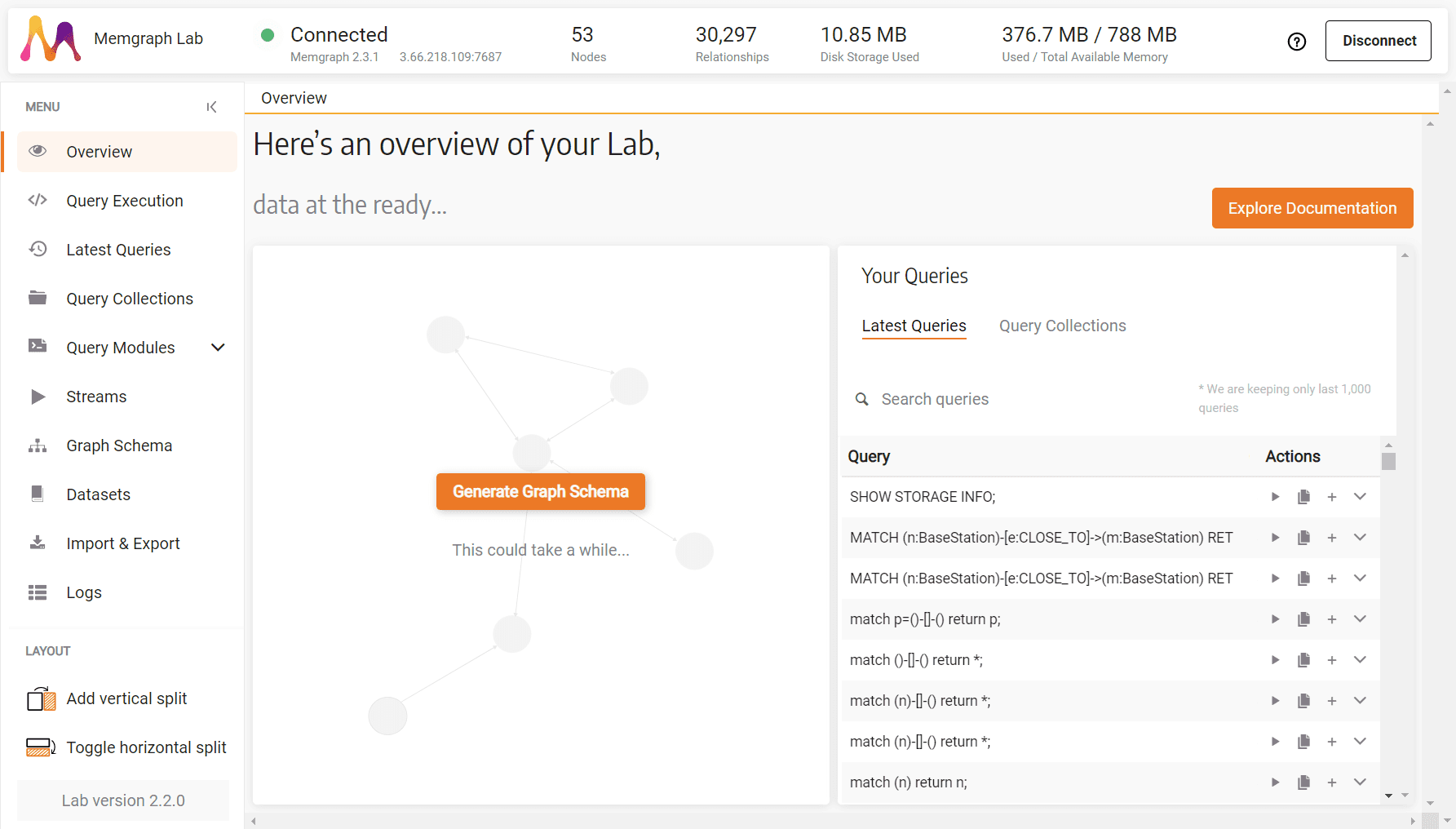This screenshot has height=829, width=1456.
Task: Run the SHOW STORAGE INFO query
Action: (x=1275, y=497)
